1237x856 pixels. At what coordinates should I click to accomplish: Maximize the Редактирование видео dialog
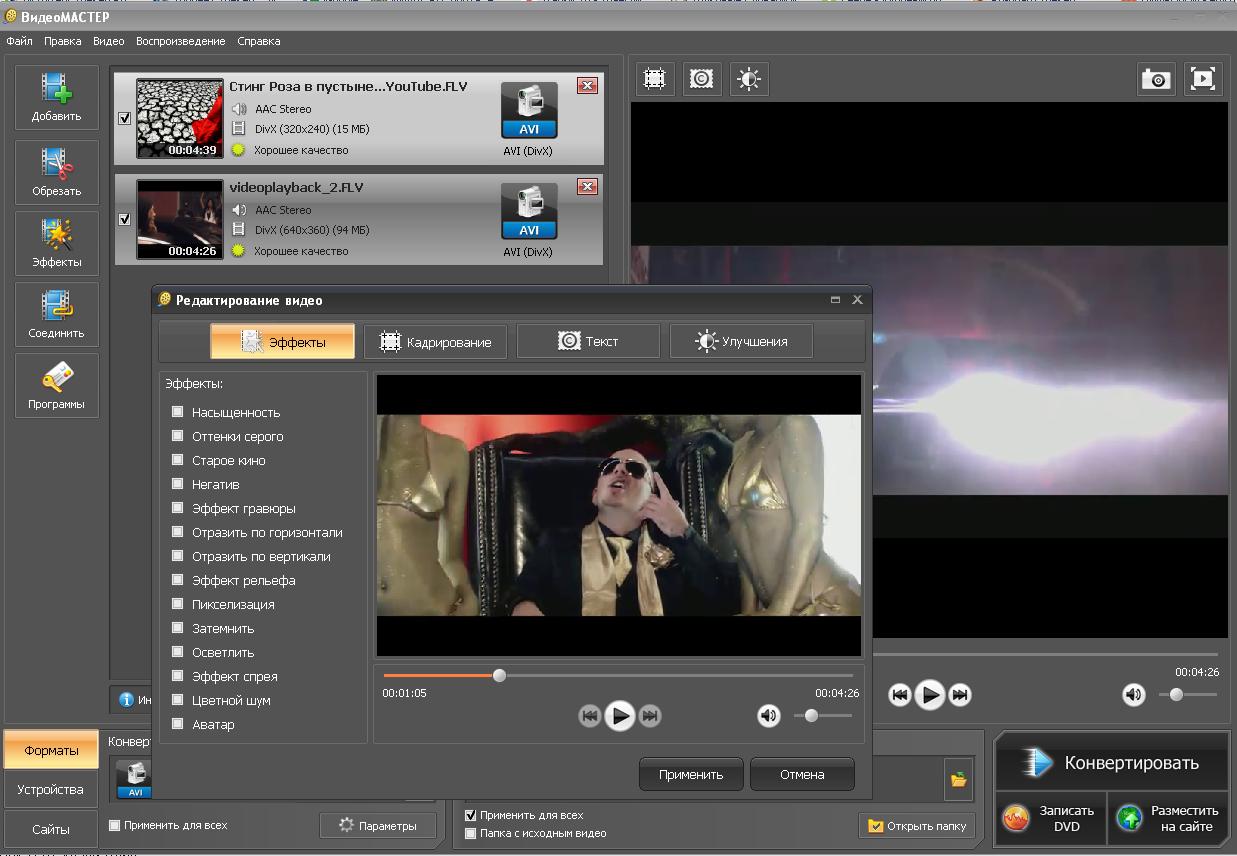835,299
